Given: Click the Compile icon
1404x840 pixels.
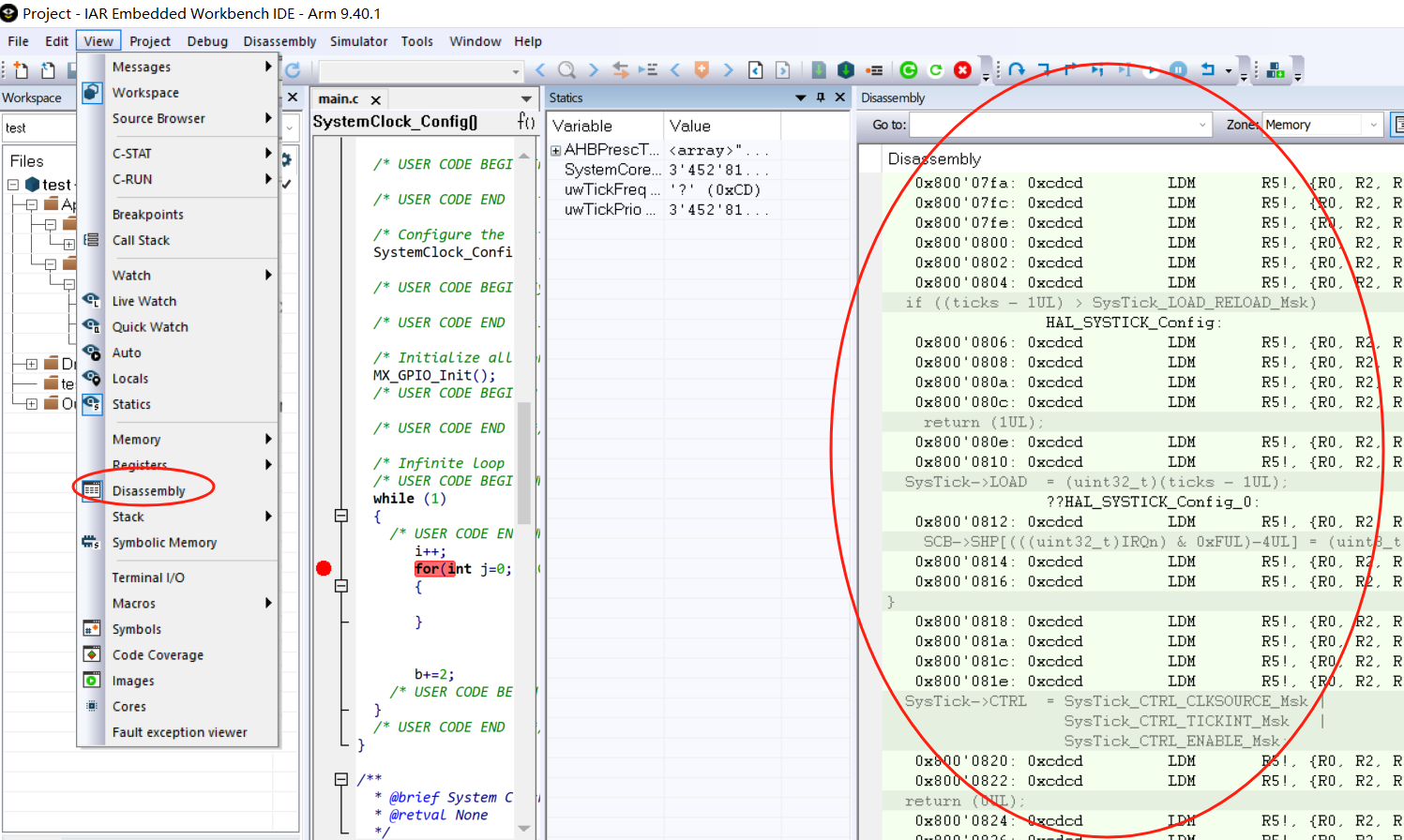Looking at the screenshot, I should click(x=819, y=69).
